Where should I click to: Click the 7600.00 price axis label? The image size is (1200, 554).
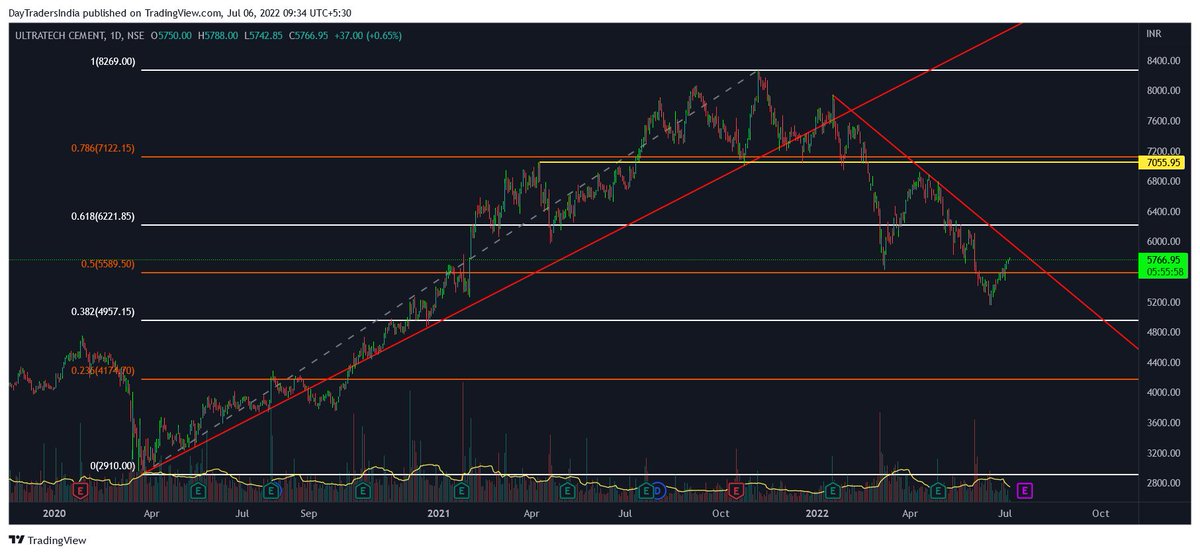(x=1166, y=121)
